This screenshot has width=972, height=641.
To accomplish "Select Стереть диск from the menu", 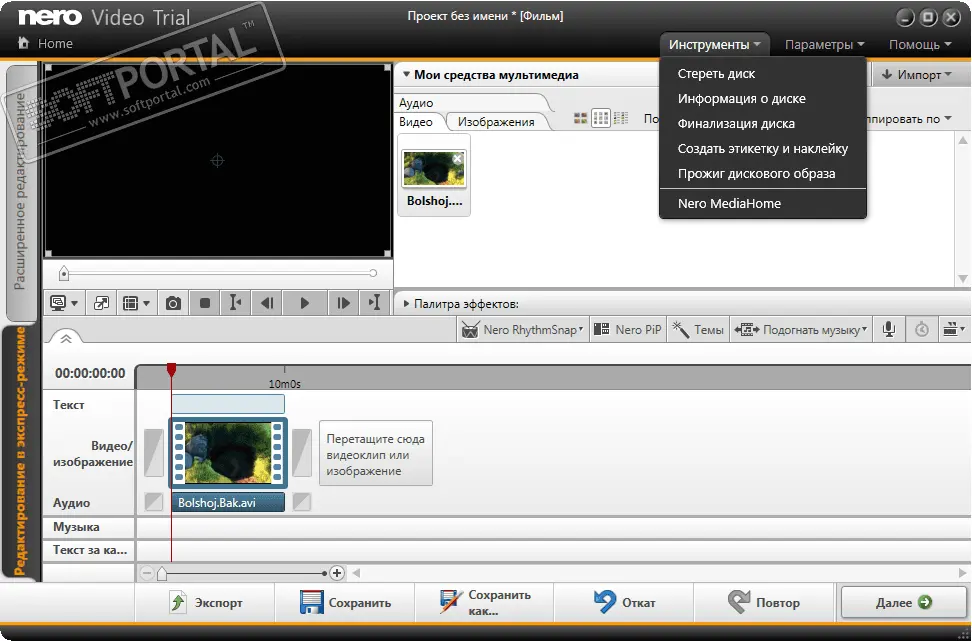I will click(716, 74).
